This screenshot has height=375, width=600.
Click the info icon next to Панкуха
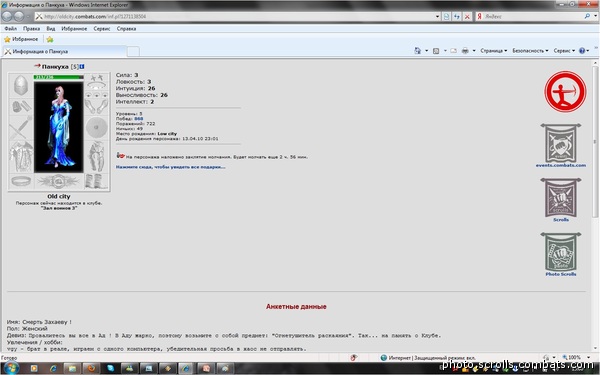[x=82, y=67]
